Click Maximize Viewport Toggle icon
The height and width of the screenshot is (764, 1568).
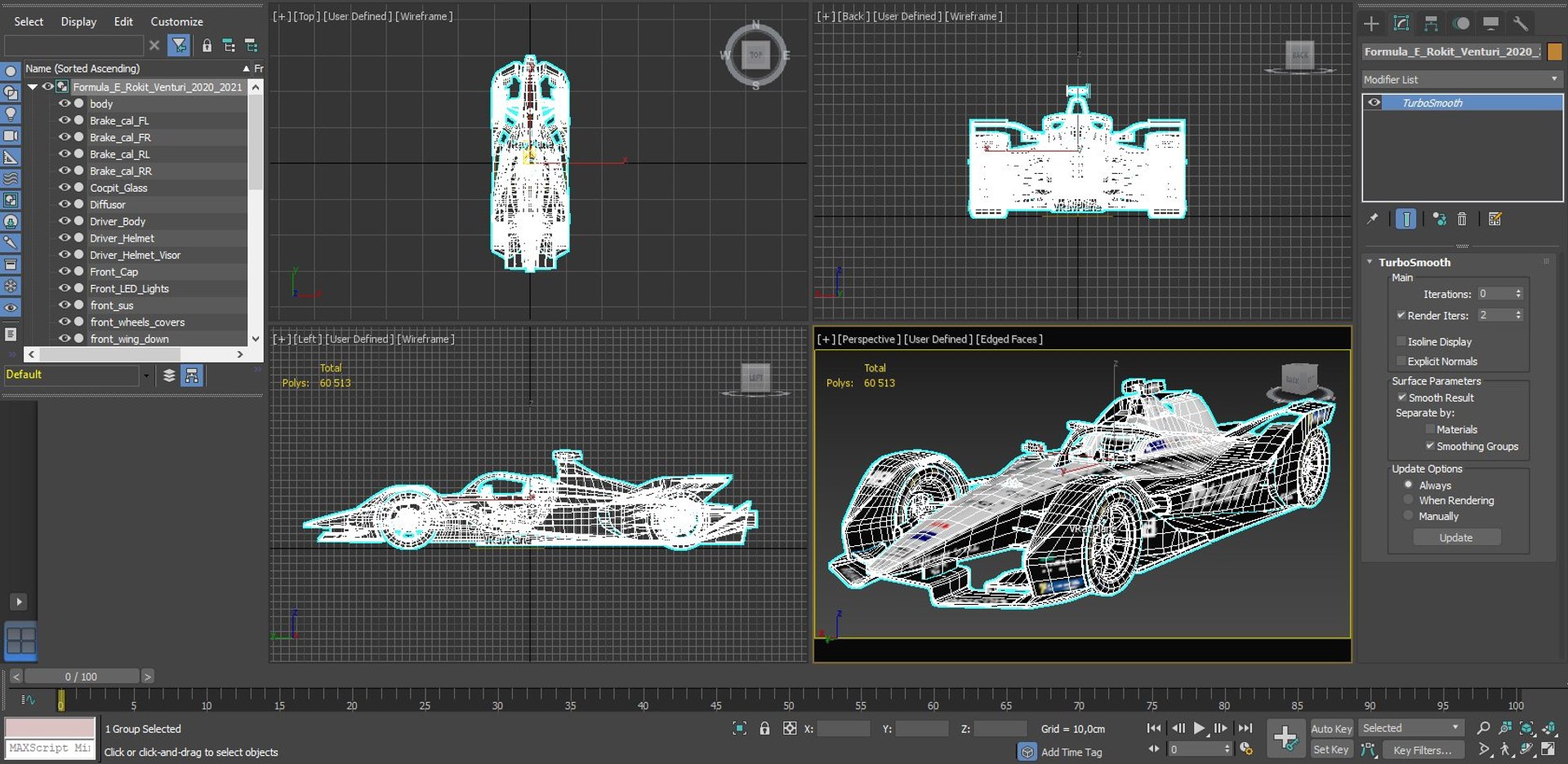1548,749
